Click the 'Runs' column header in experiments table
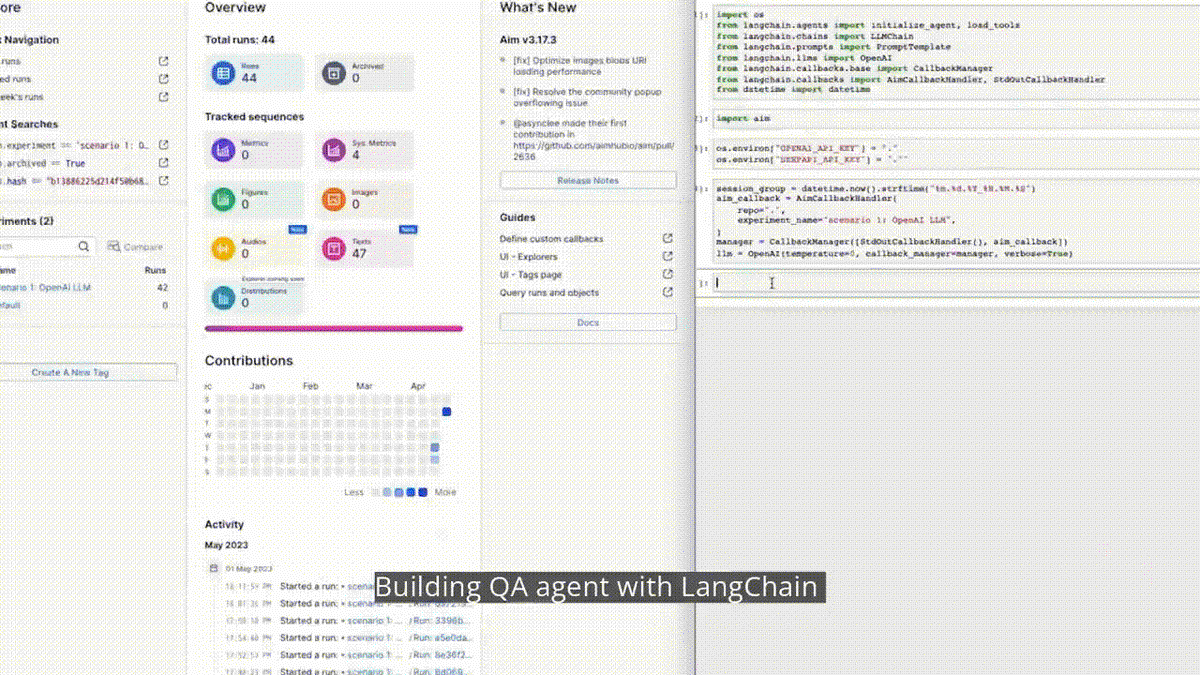The width and height of the screenshot is (1200, 675). click(156, 270)
